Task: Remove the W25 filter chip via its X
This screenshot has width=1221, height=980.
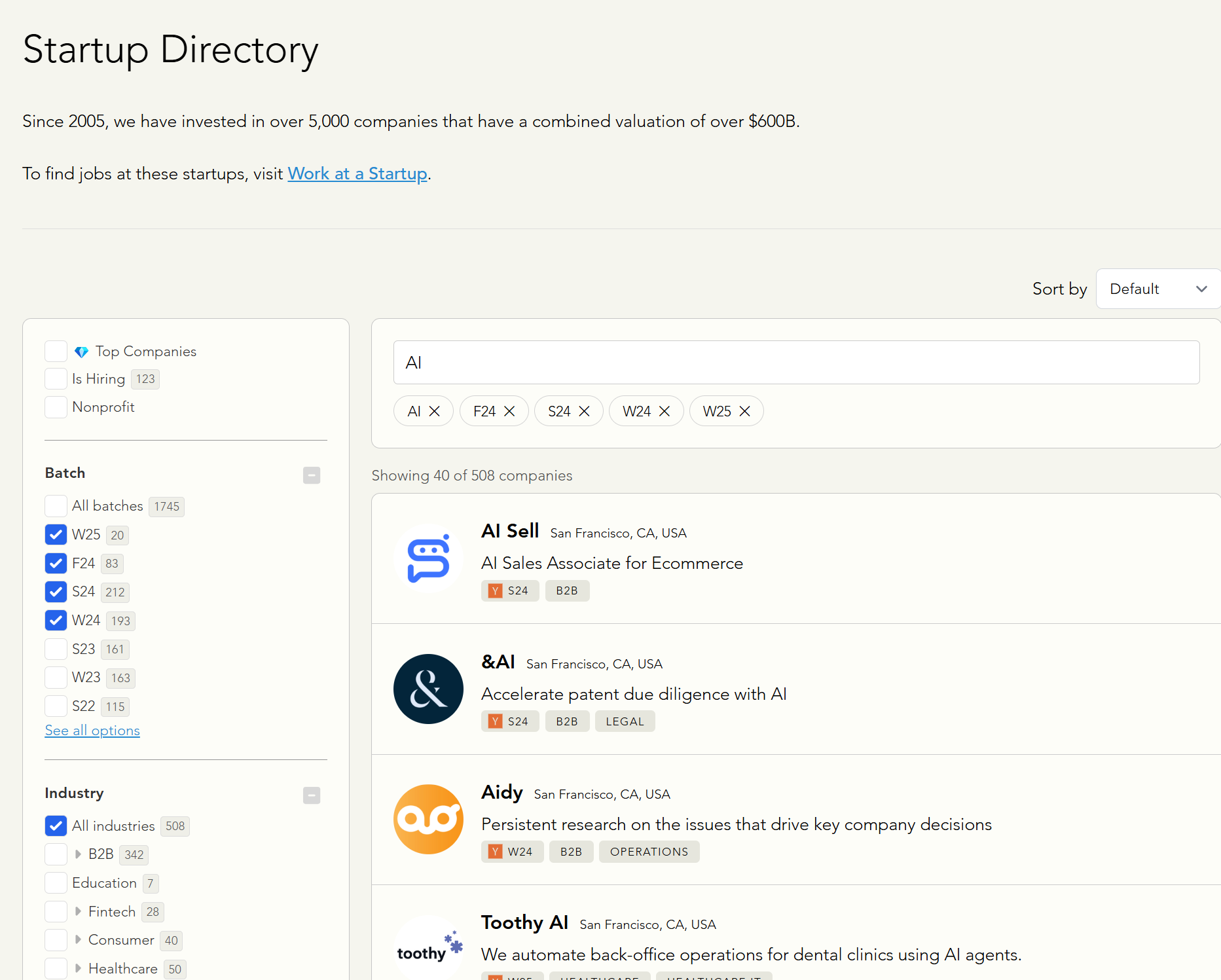Action: (x=744, y=411)
